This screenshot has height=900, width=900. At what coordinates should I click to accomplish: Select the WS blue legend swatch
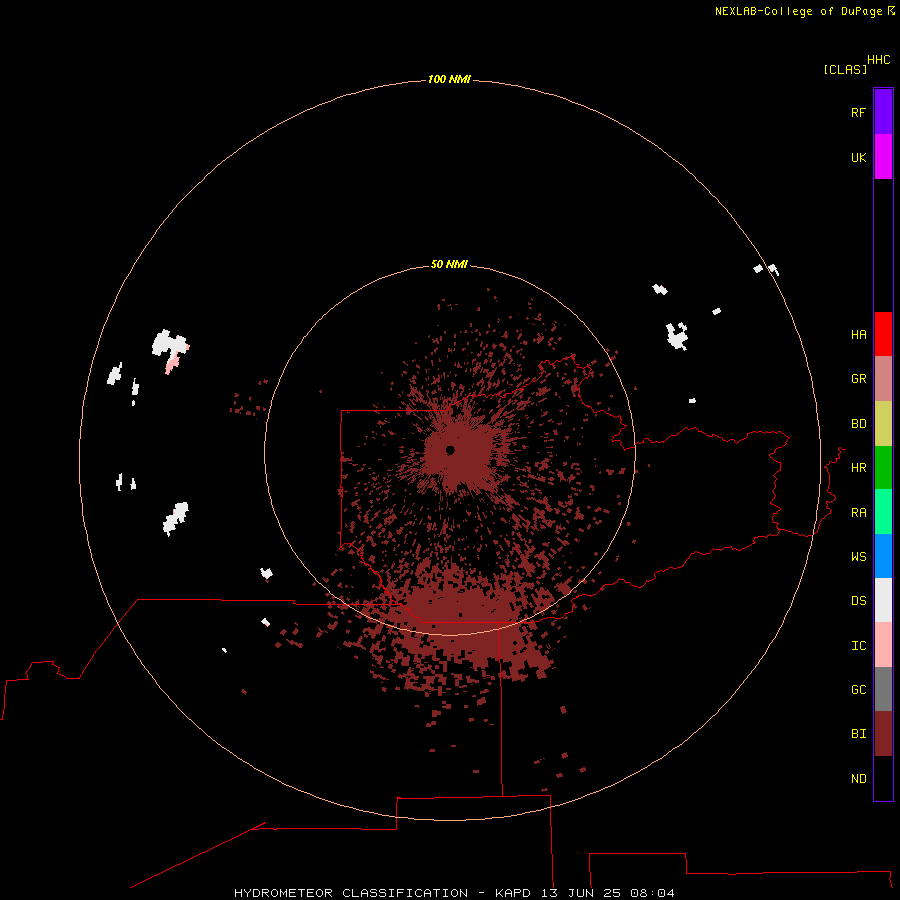coord(883,556)
